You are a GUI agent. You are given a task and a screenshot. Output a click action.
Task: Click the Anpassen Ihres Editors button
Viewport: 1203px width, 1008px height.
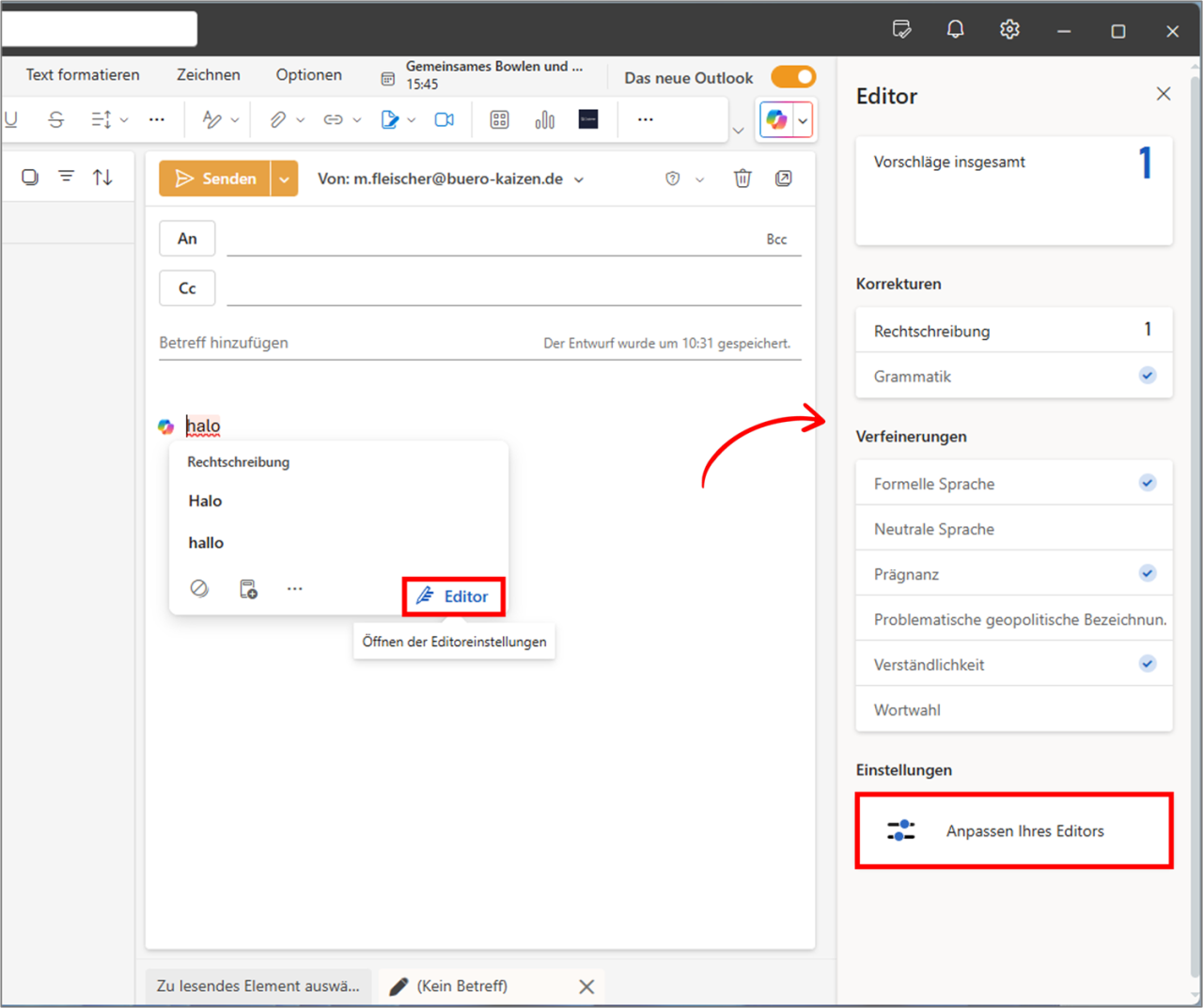[1013, 830]
